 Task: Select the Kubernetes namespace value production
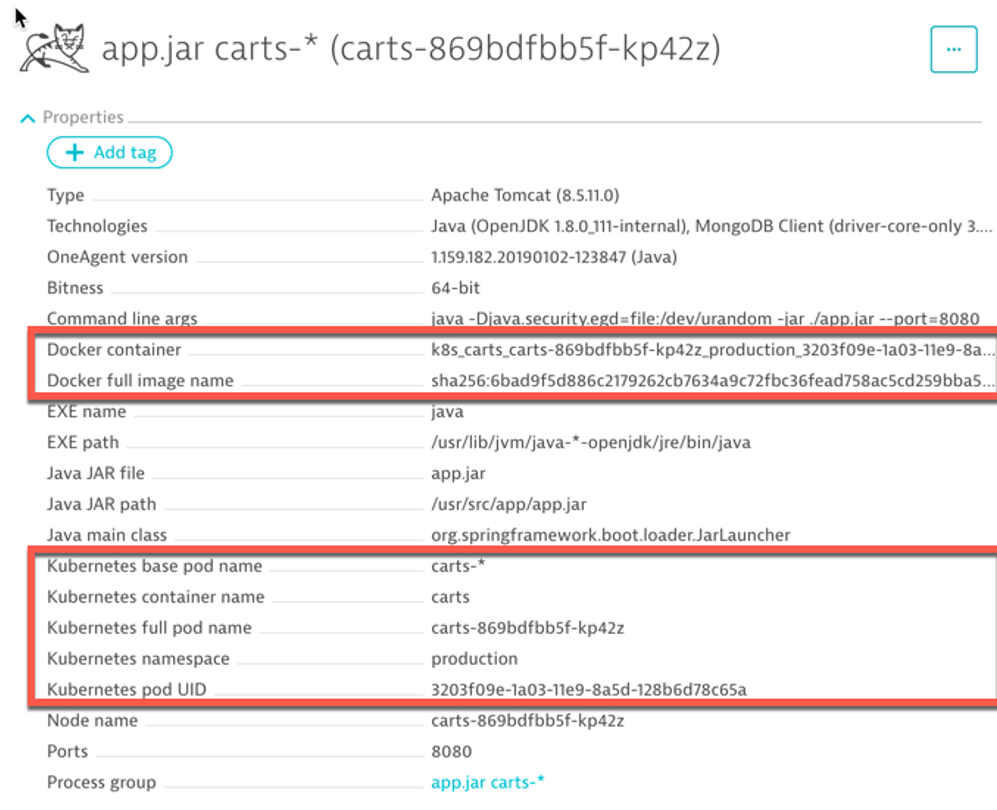click(x=474, y=659)
